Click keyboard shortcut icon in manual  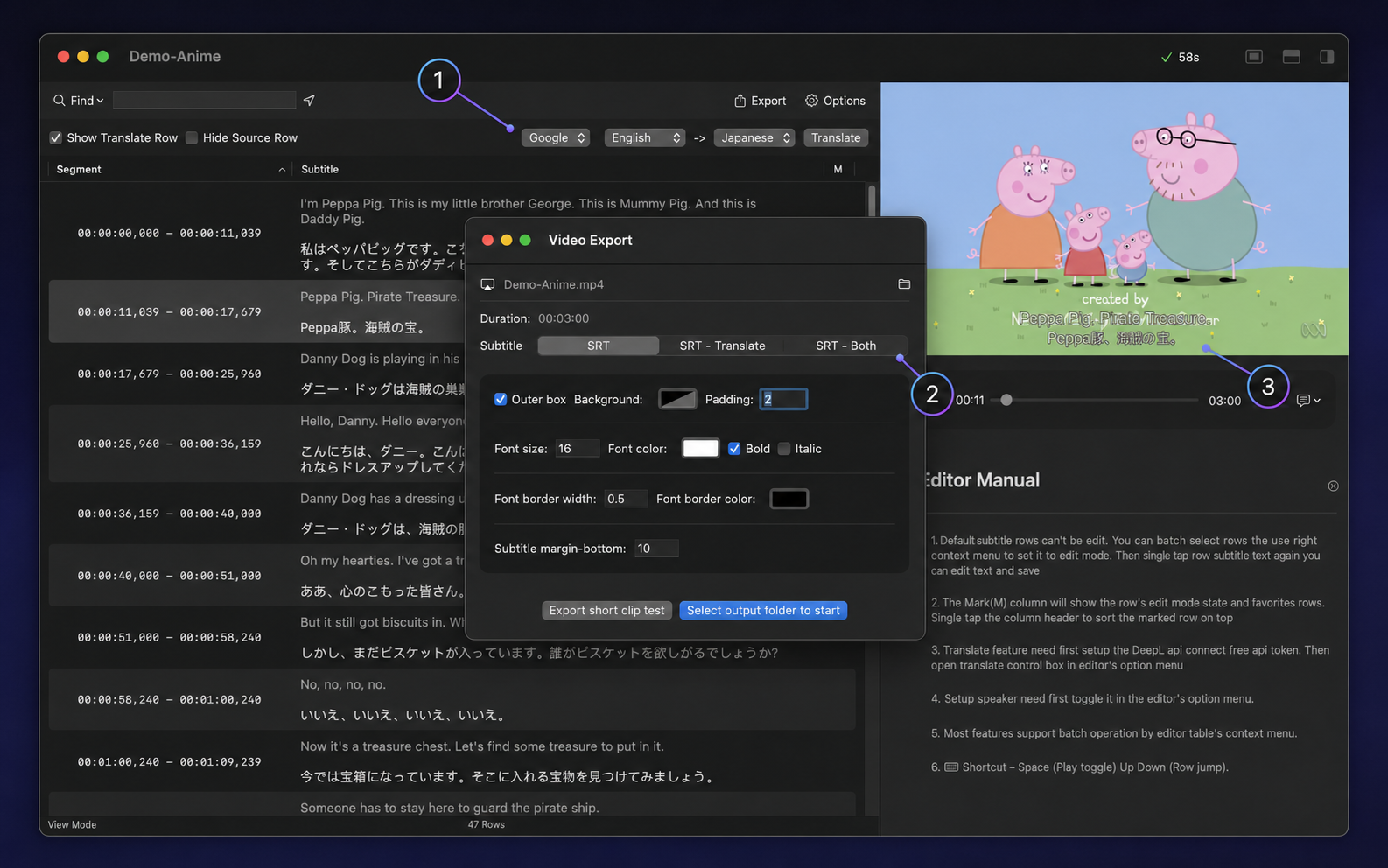(x=951, y=767)
